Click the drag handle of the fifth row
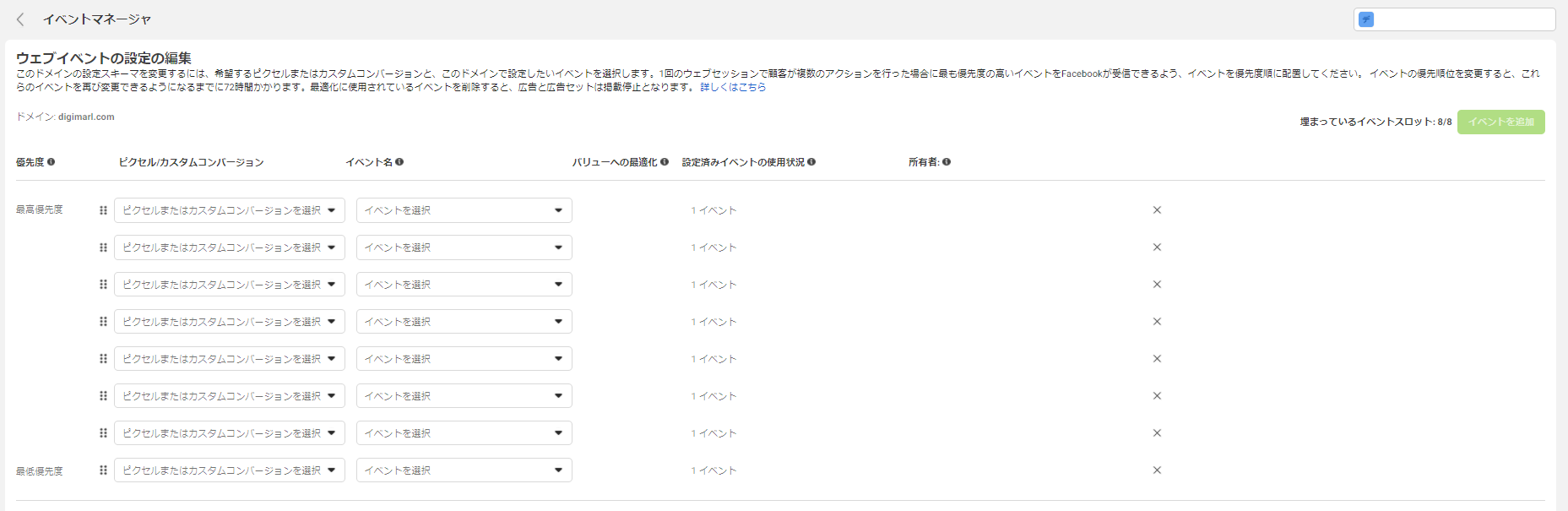This screenshot has width=1568, height=511. tap(103, 359)
